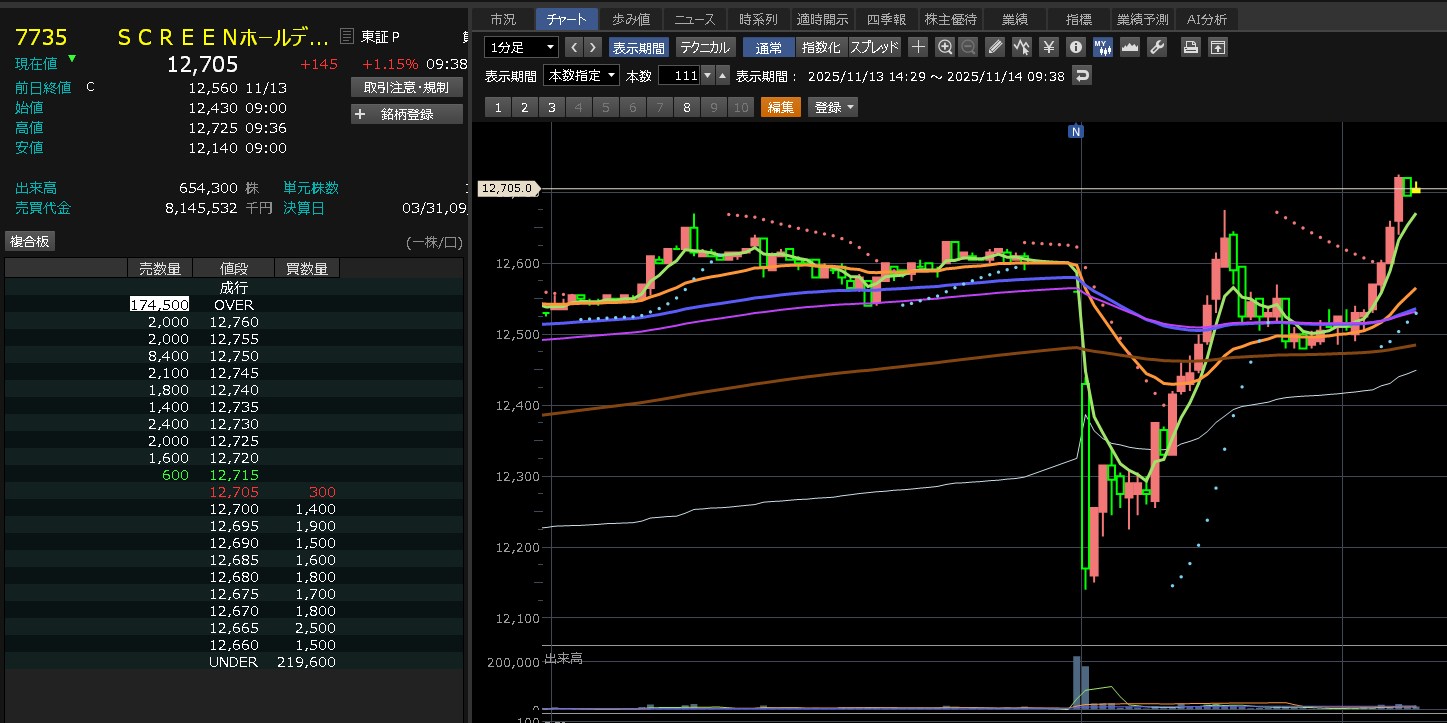This screenshot has width=1447, height=723.
Task: Switch to the ニュース tab
Action: [x=694, y=19]
